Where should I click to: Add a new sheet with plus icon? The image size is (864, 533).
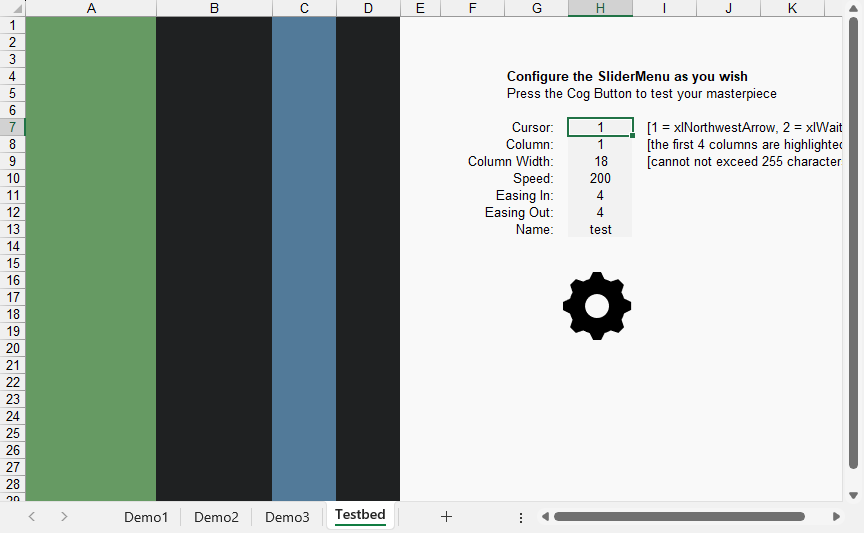(446, 516)
